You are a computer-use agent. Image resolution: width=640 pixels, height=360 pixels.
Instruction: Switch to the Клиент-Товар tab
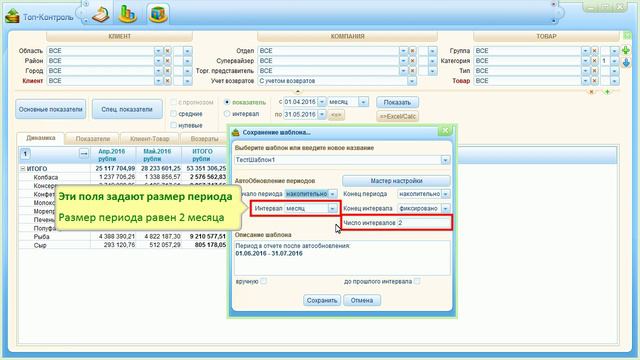click(149, 139)
